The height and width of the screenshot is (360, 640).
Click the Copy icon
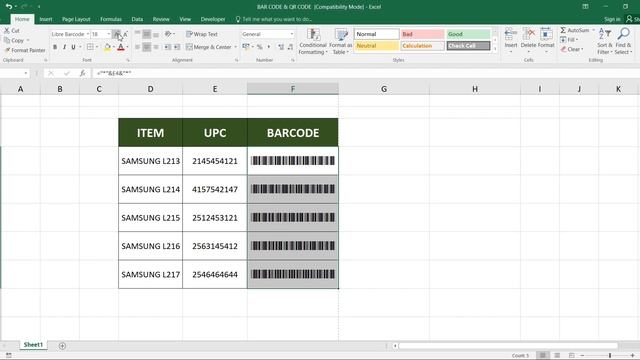pos(7,40)
